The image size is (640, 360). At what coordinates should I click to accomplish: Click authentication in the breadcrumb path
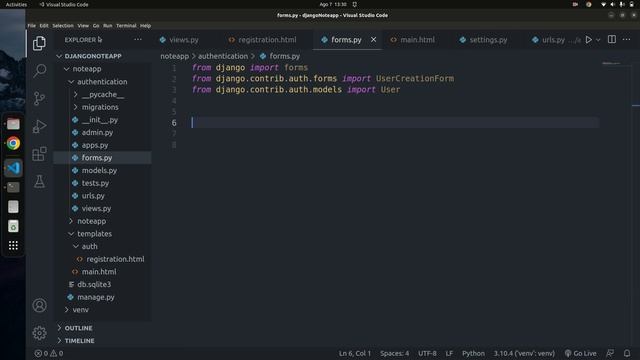(223, 56)
